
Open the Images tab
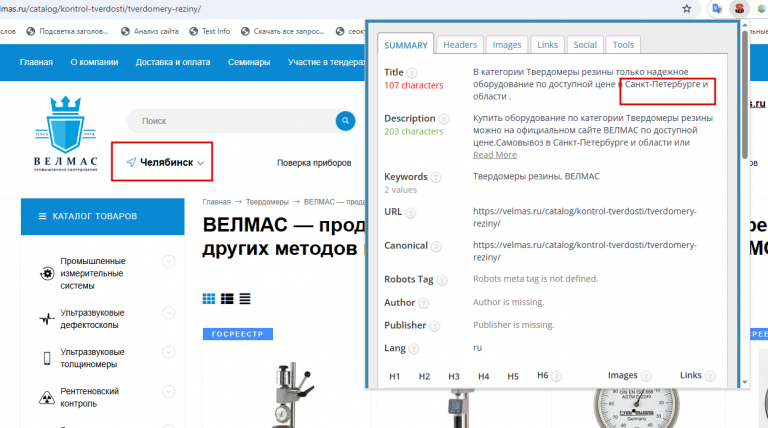[507, 45]
